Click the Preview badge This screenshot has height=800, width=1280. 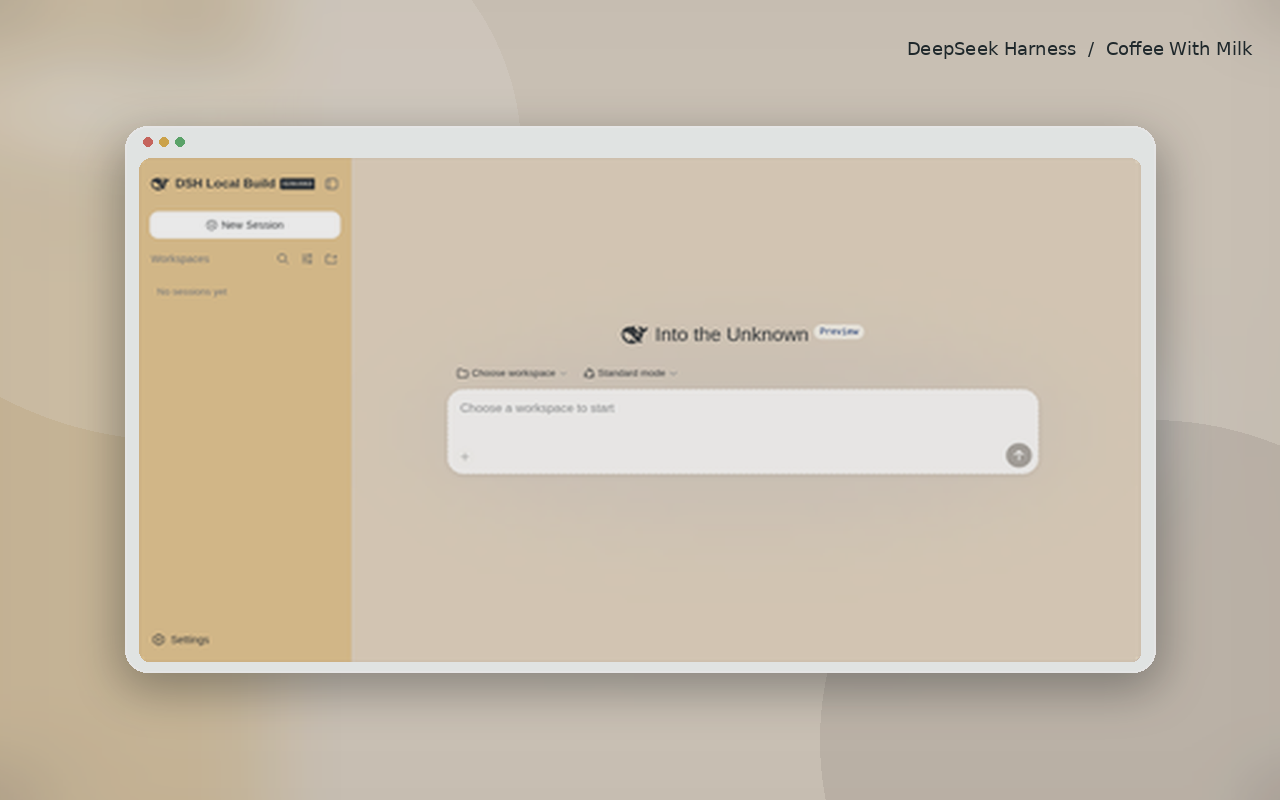839,332
